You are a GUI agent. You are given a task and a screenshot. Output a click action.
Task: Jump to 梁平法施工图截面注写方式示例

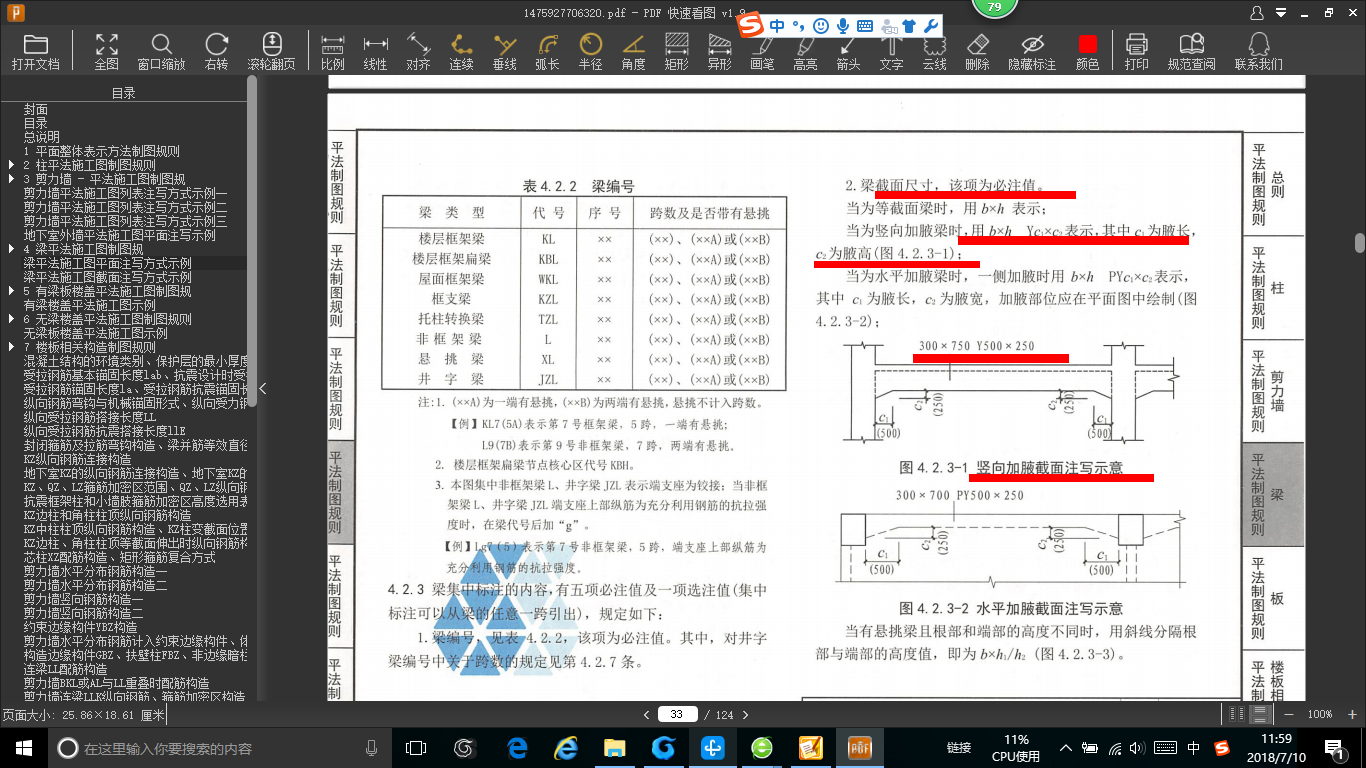pyautogui.click(x=107, y=277)
